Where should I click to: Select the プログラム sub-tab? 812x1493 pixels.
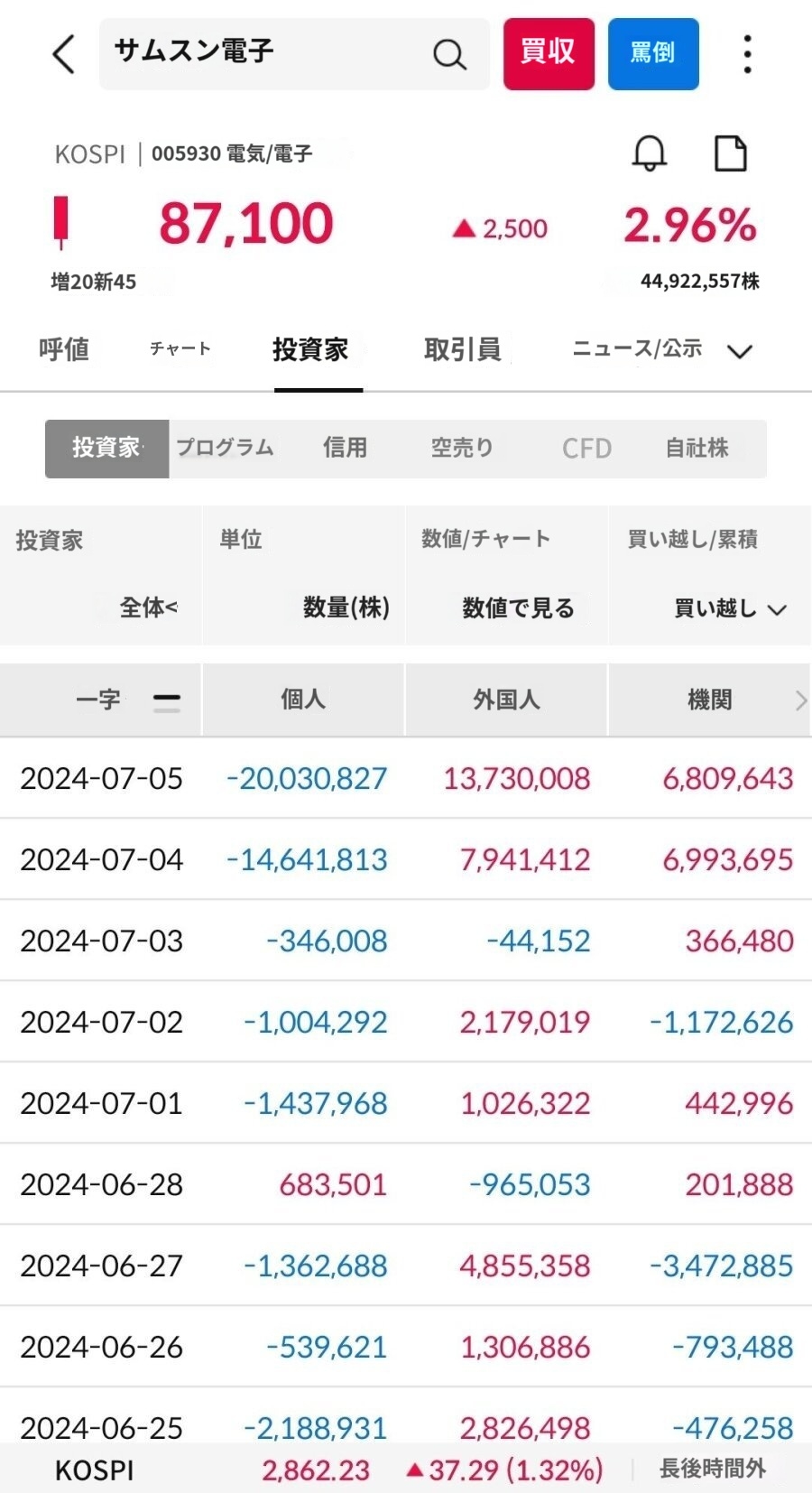[225, 448]
